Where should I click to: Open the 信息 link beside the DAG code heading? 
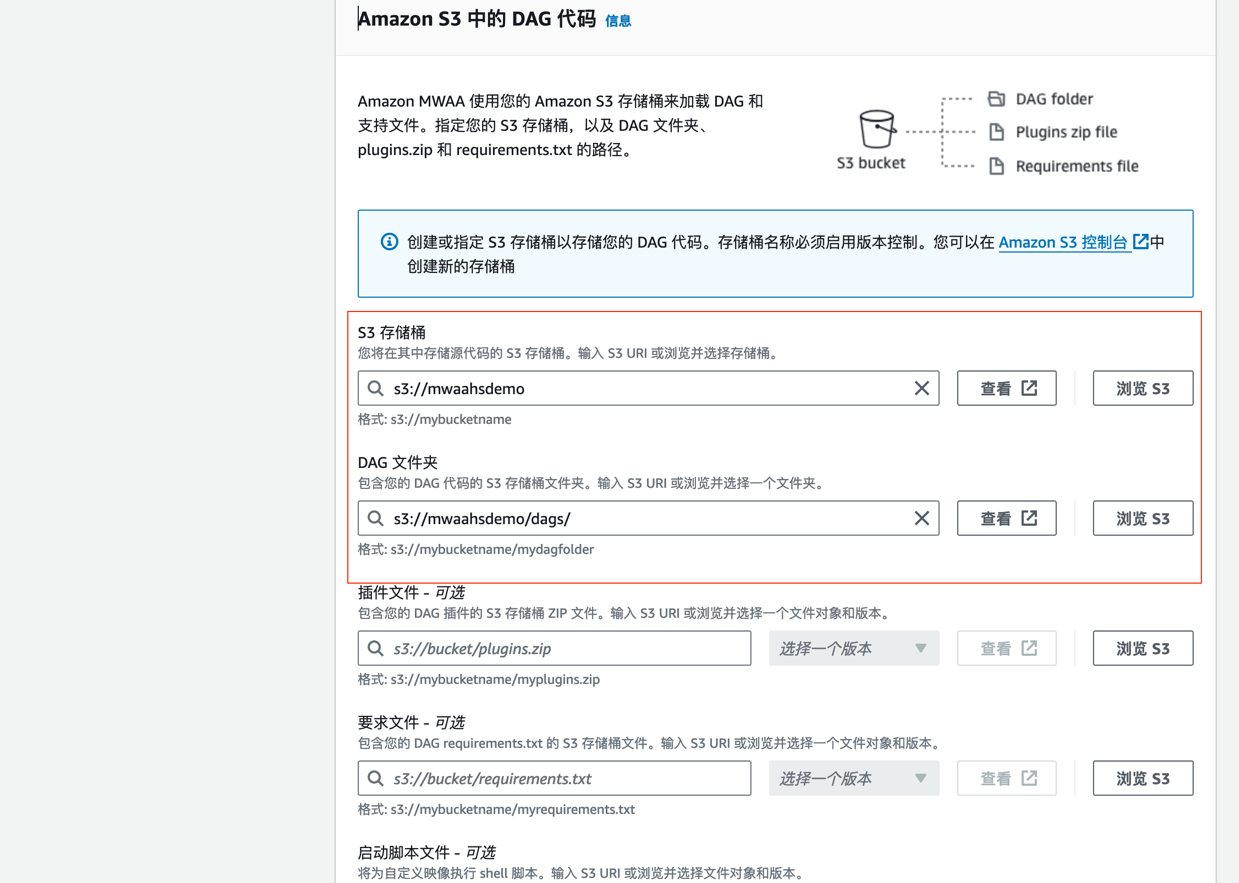pos(618,21)
